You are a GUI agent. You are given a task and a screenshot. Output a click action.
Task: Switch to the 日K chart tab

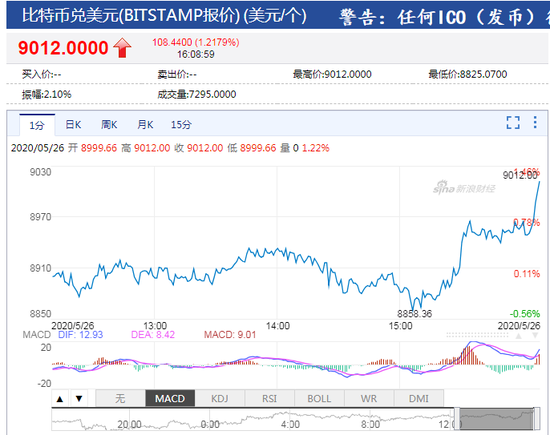tap(73, 125)
